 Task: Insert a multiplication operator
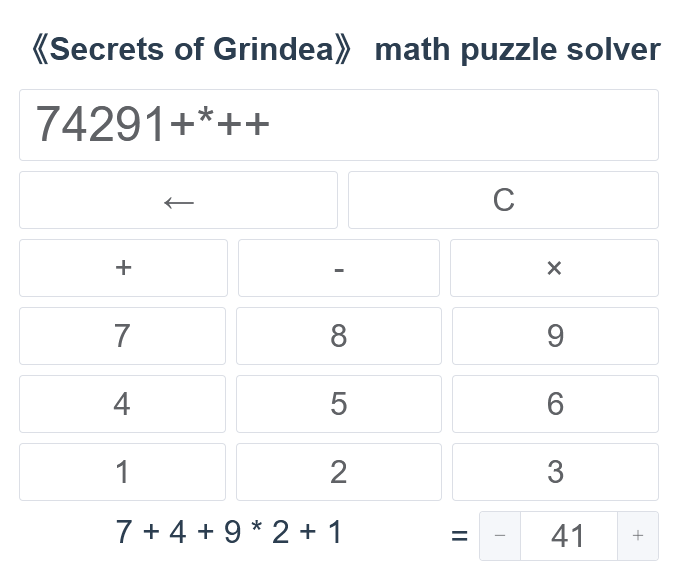554,268
